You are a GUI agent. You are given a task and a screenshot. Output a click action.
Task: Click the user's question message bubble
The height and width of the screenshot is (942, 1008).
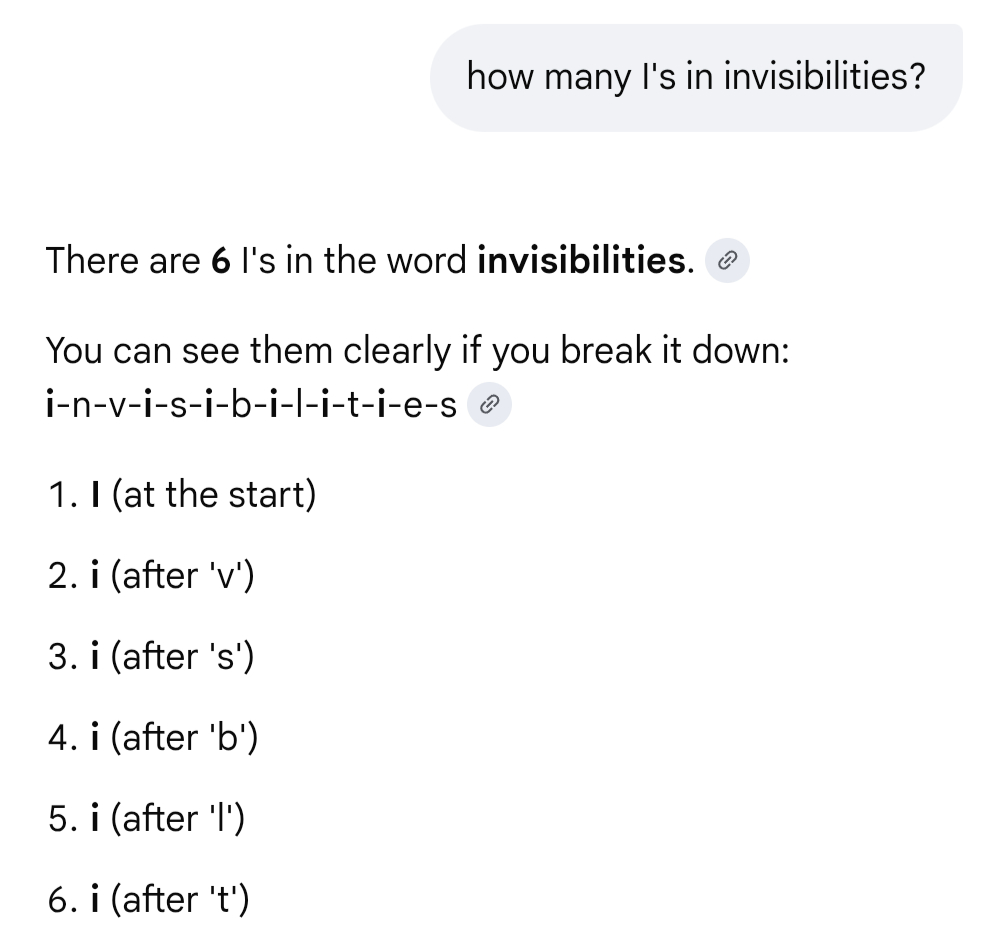[696, 78]
